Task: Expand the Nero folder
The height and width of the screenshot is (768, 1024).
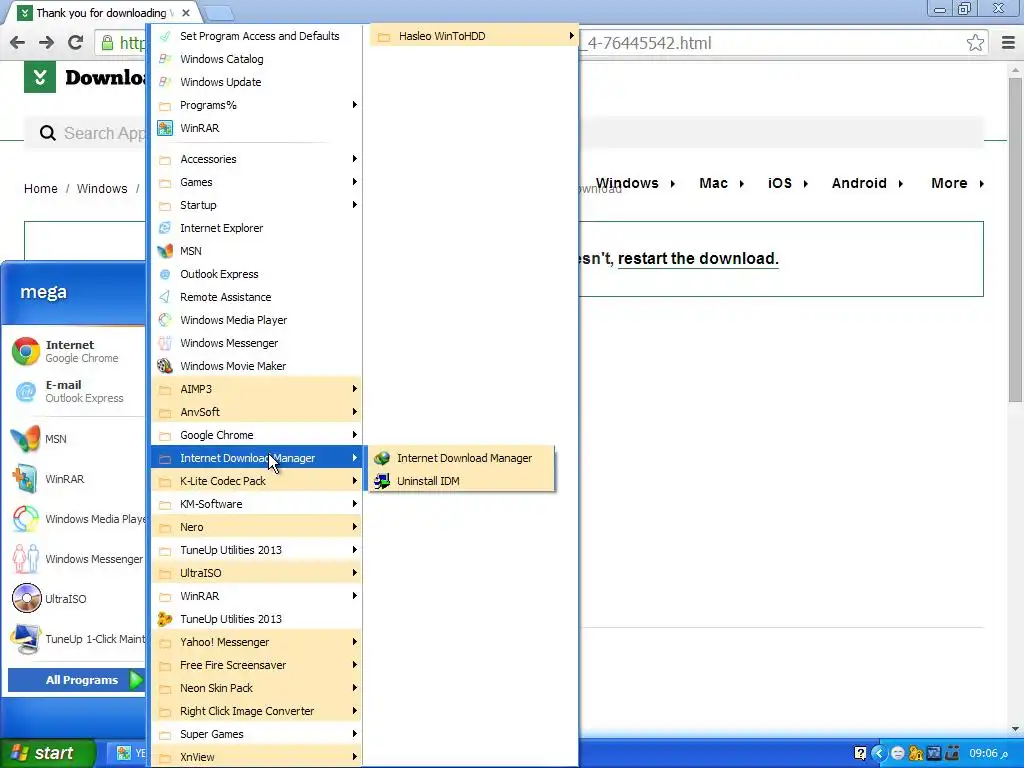Action: tap(257, 526)
